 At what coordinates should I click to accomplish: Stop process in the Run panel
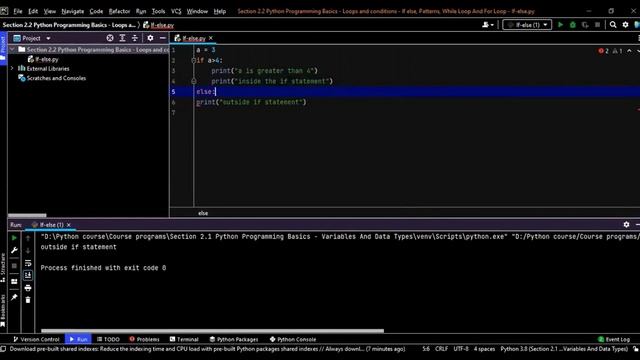[14, 266]
